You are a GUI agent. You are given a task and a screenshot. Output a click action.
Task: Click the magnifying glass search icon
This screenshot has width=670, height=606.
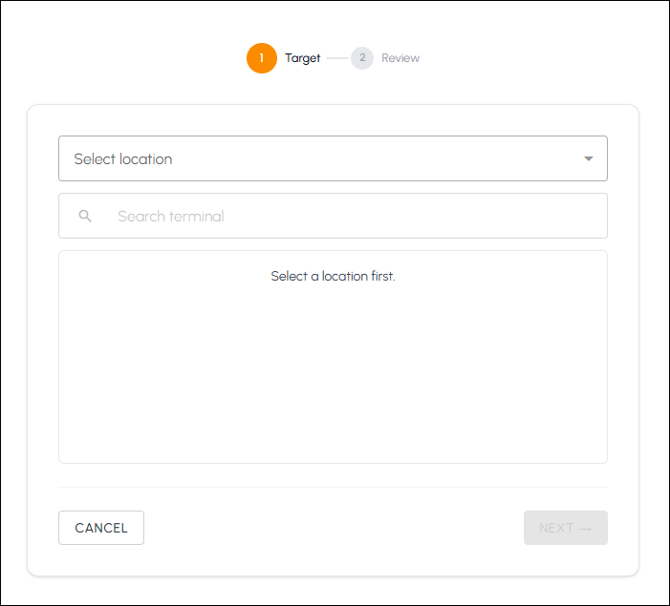[x=85, y=216]
